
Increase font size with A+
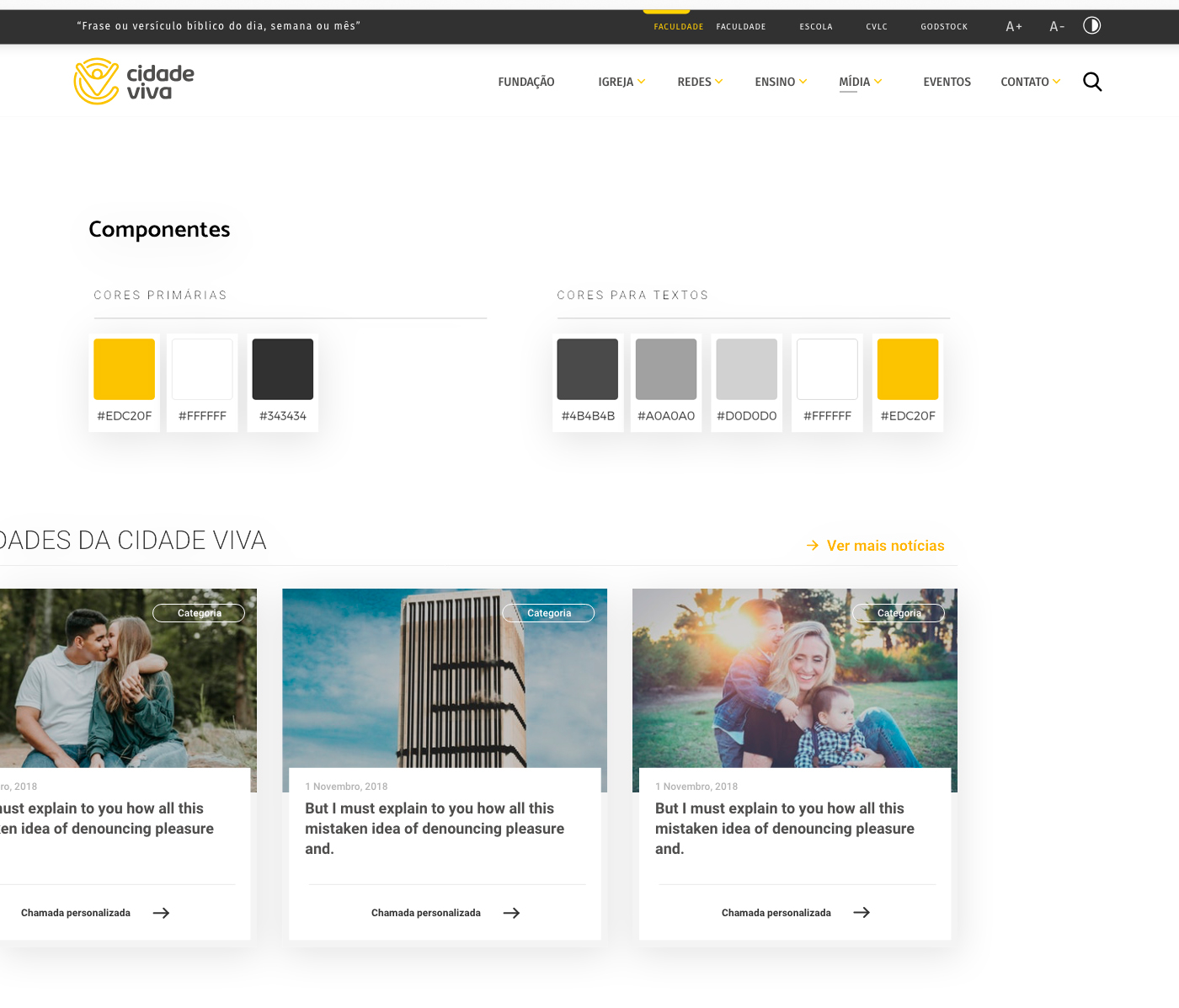coord(1014,26)
